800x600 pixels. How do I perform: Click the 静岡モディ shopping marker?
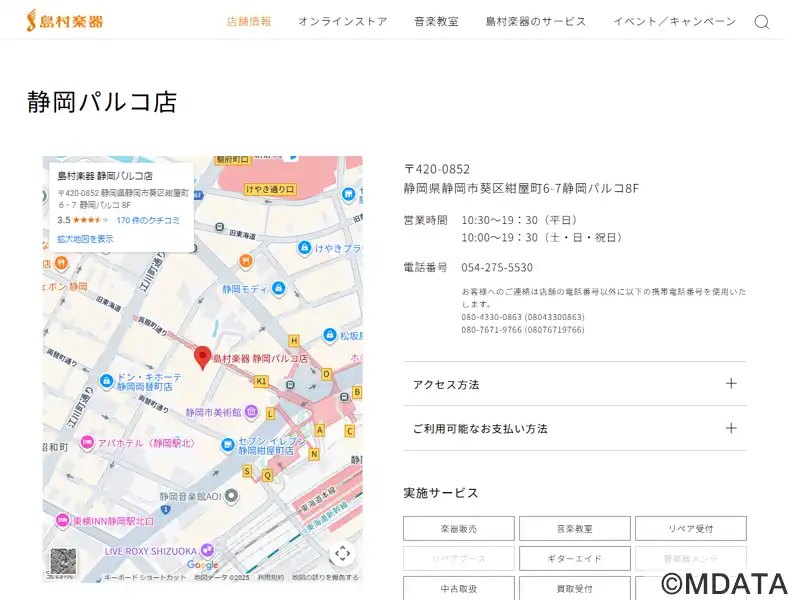tap(279, 289)
